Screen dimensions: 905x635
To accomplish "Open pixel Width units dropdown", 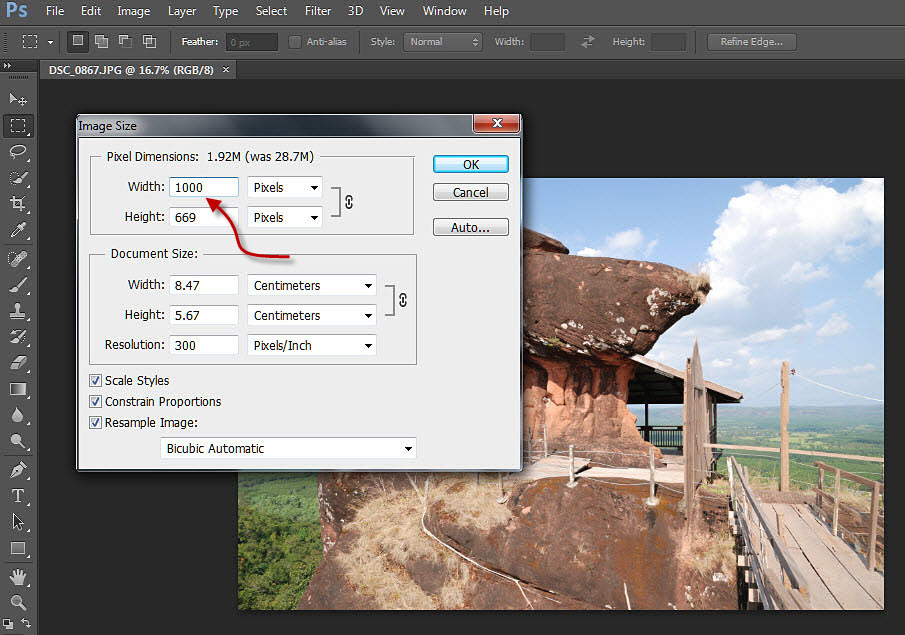I will pos(285,188).
